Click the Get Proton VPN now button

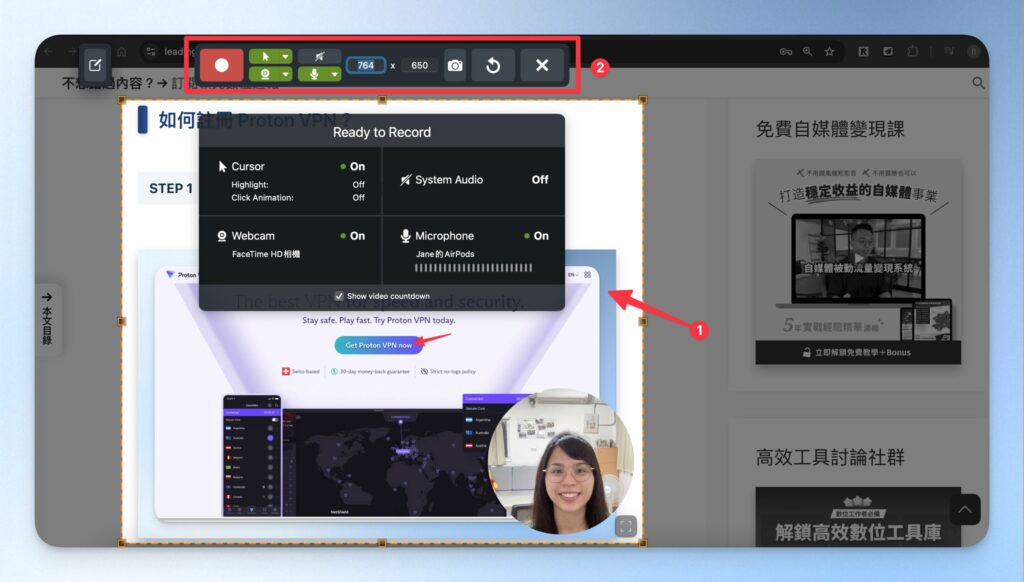click(378, 345)
